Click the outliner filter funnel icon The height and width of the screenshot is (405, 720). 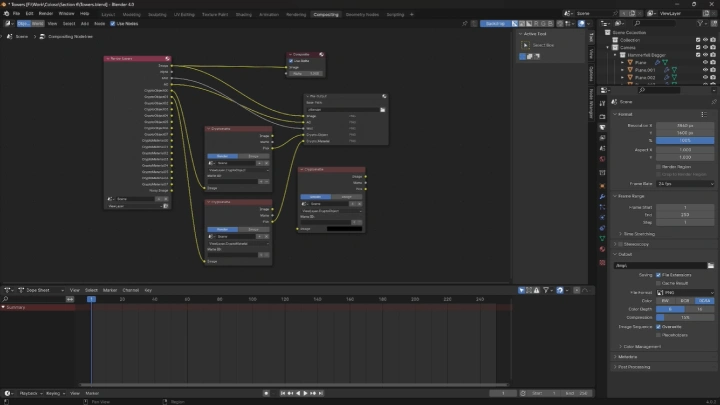click(x=700, y=23)
